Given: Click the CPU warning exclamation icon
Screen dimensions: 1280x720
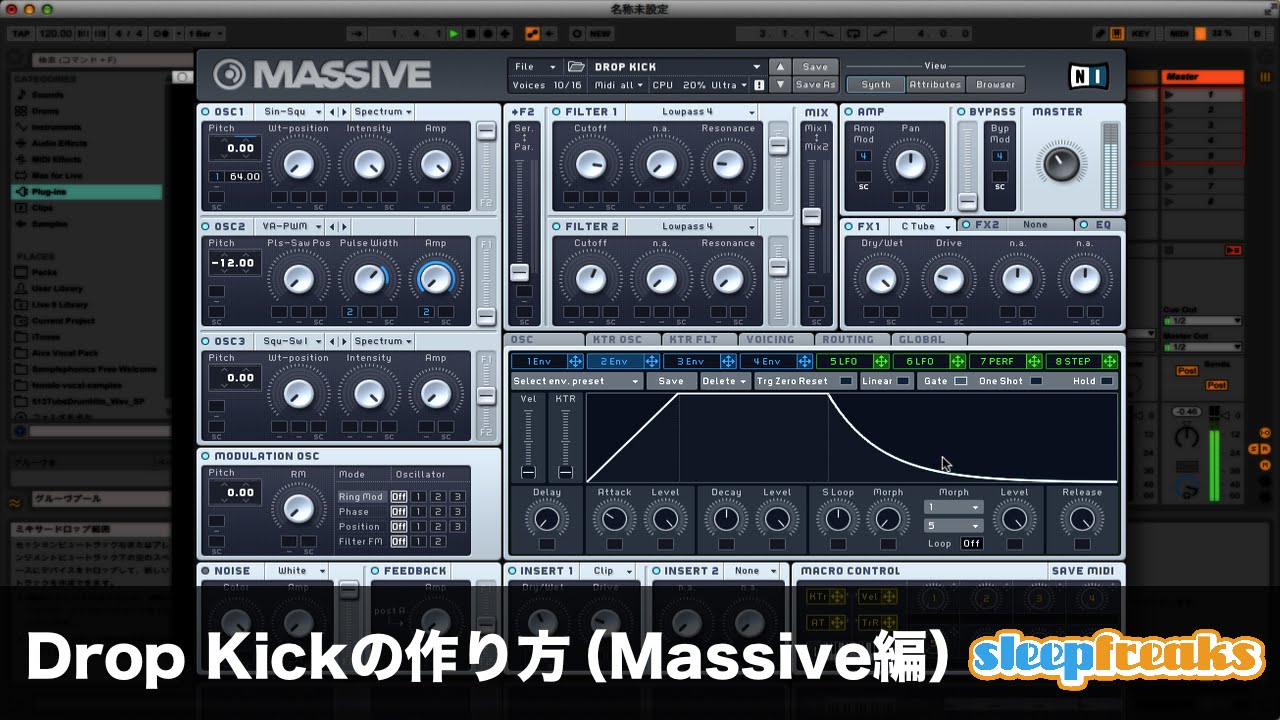Looking at the screenshot, I should coord(759,85).
